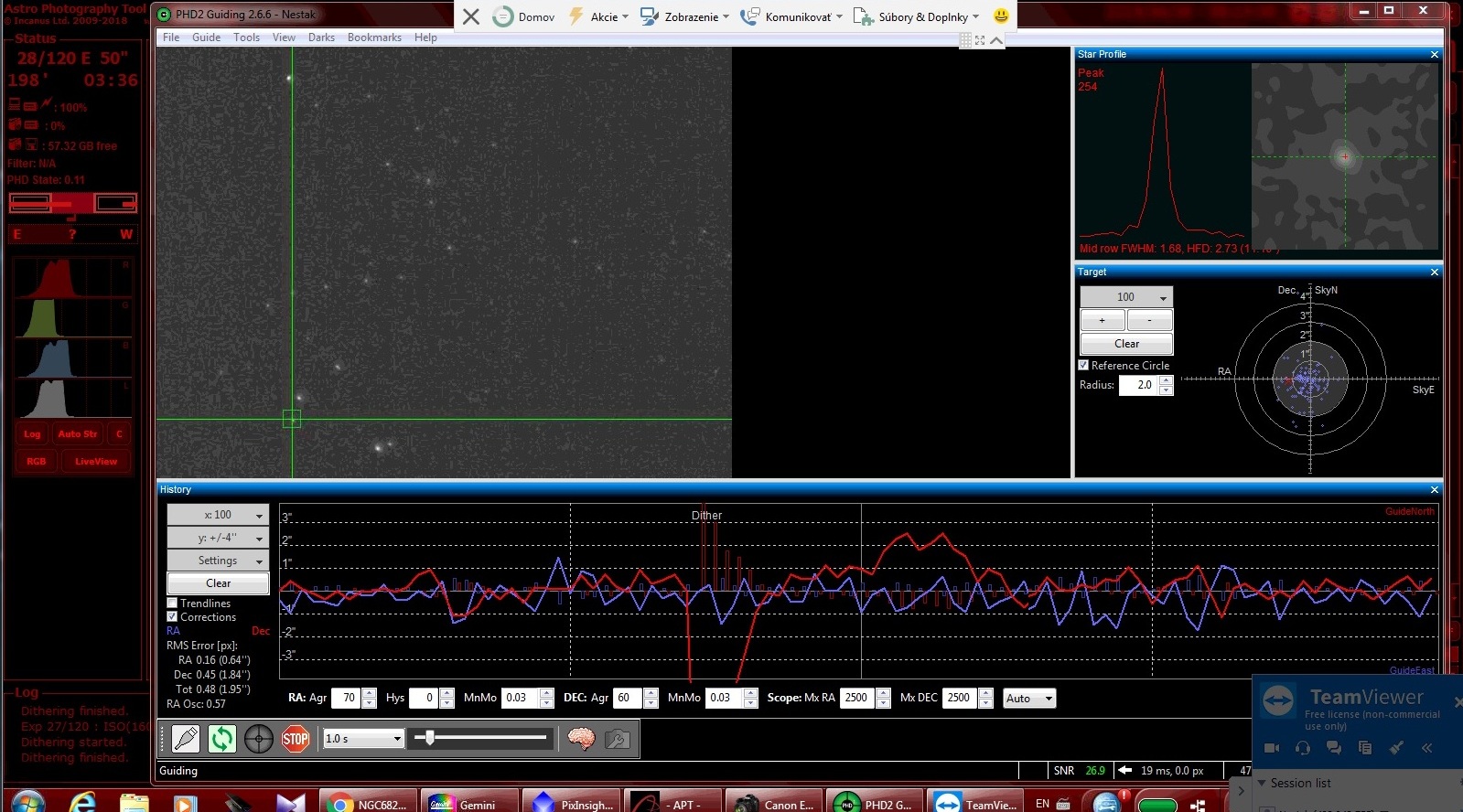Click APT Auto Str button

click(78, 434)
